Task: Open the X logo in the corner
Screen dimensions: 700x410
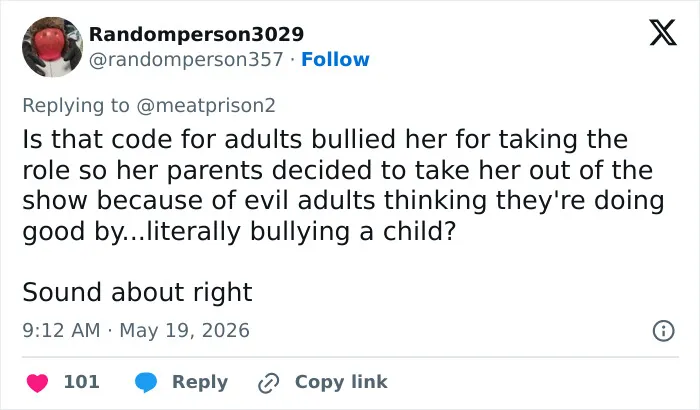Action: 663,32
